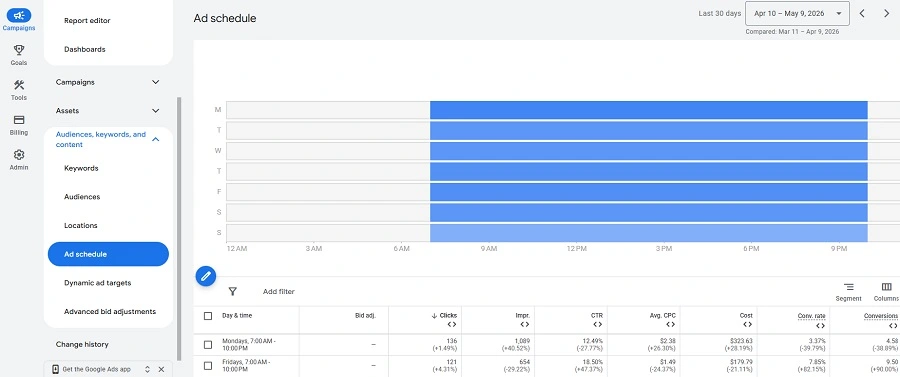Screen dimensions: 900x377
Task: Sort by Bid adj. column header
Action: pyautogui.click(x=366, y=316)
